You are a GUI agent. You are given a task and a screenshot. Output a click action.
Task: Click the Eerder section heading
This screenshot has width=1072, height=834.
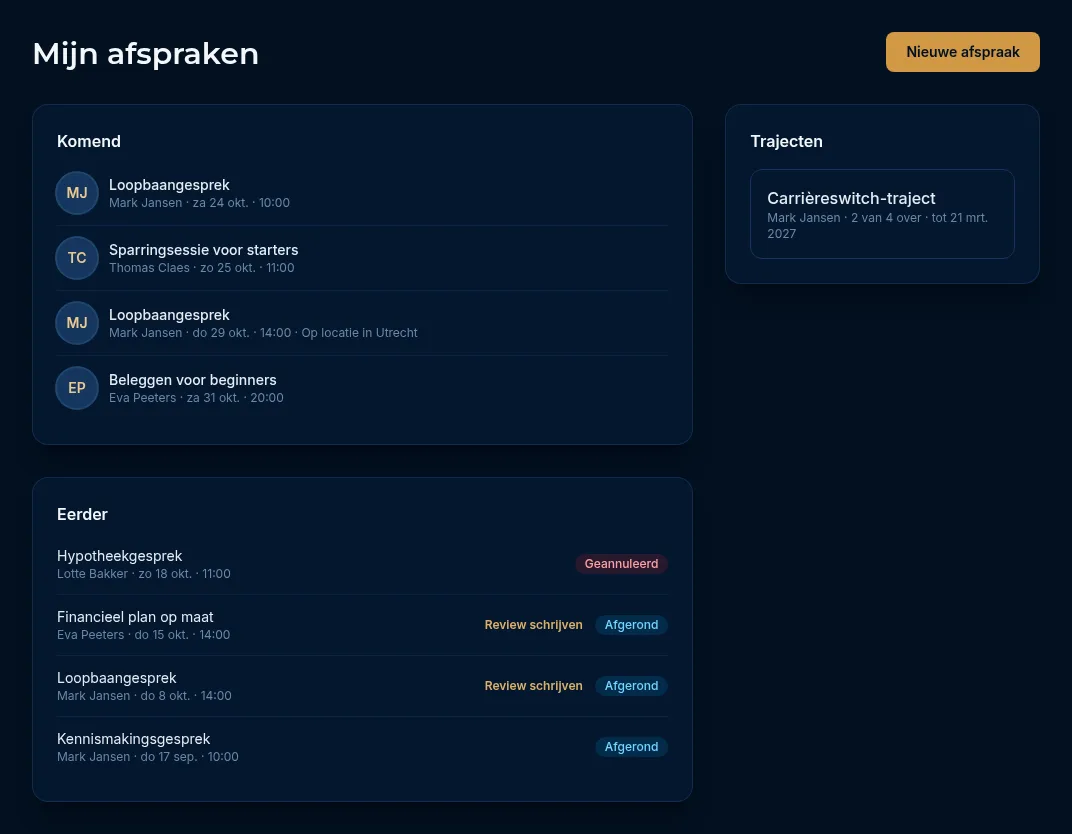click(82, 514)
